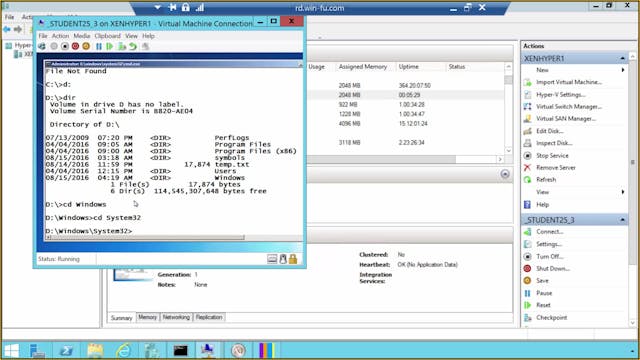
Task: Click the scroll right arrow of the VM list
Action: coord(500,159)
